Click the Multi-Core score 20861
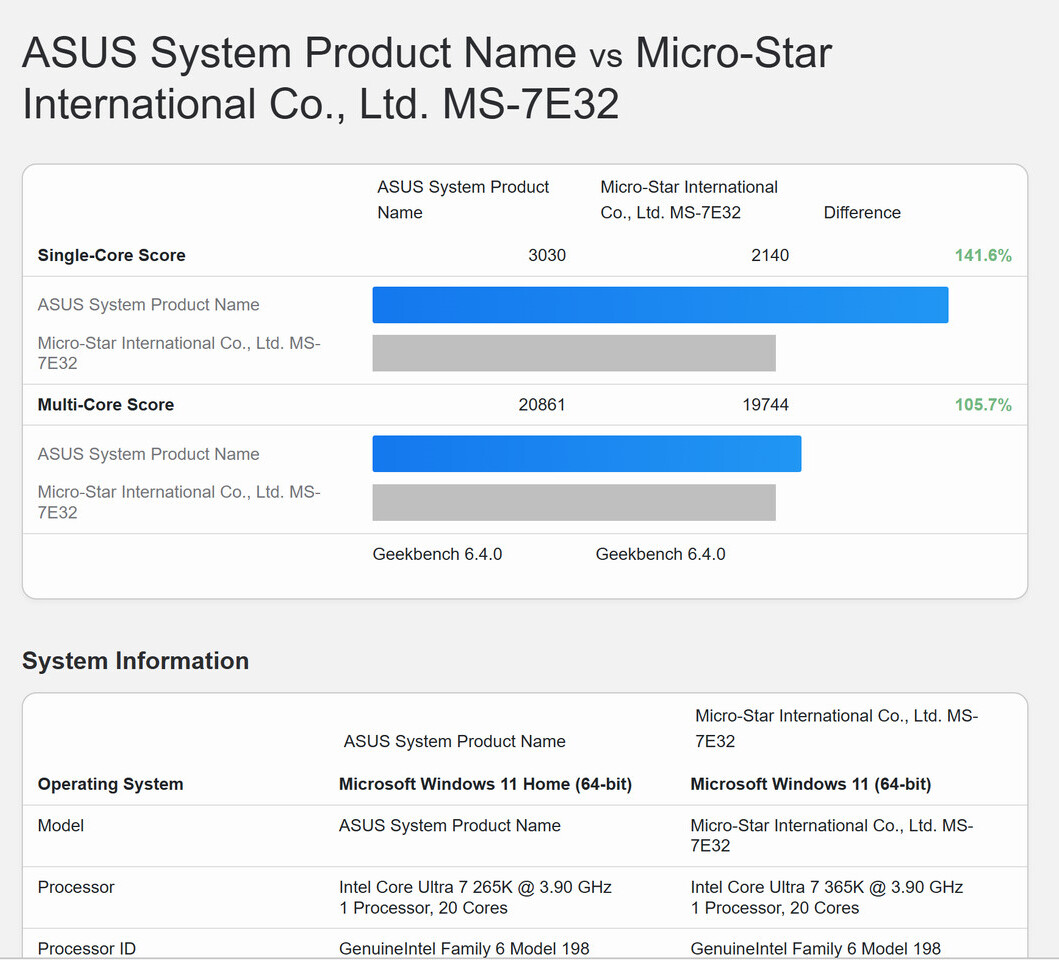1059x960 pixels. point(541,404)
